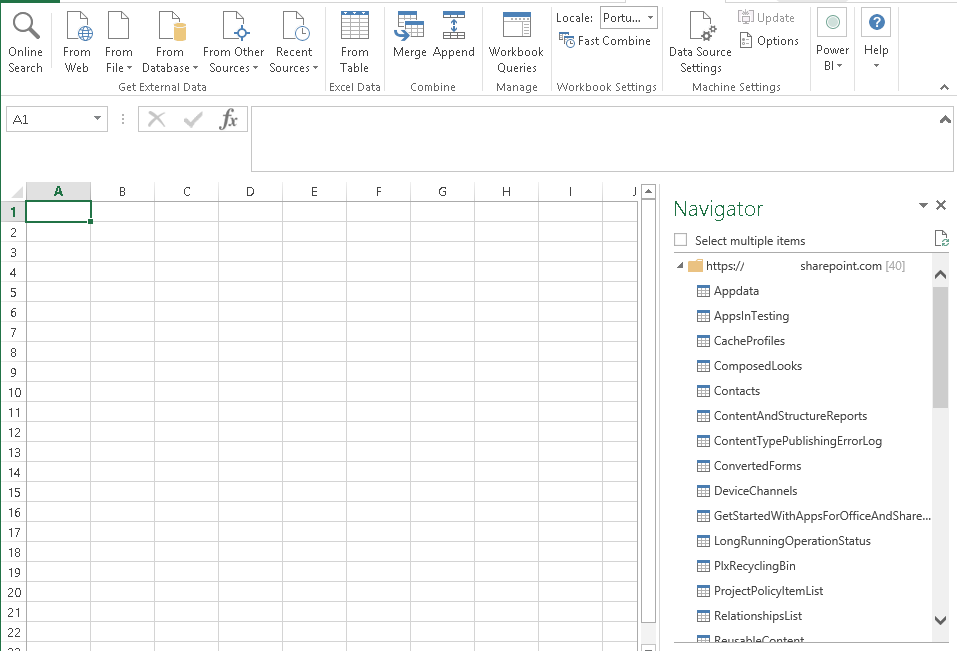Select the Contacts list in Navigator
The height and width of the screenshot is (651, 957).
click(x=736, y=390)
